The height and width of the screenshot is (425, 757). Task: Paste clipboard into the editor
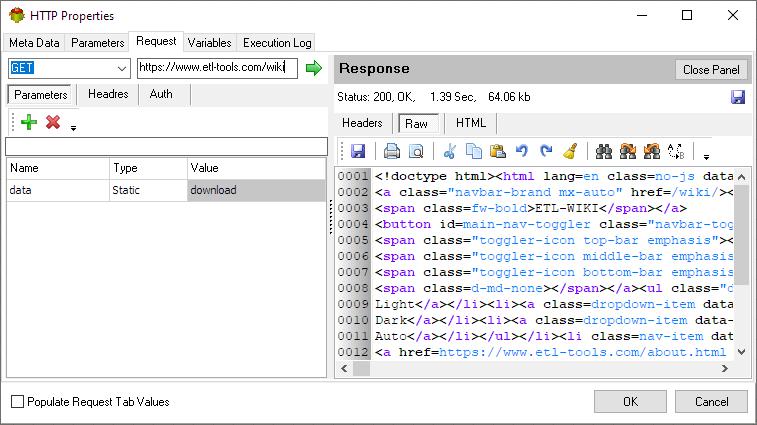click(x=498, y=151)
